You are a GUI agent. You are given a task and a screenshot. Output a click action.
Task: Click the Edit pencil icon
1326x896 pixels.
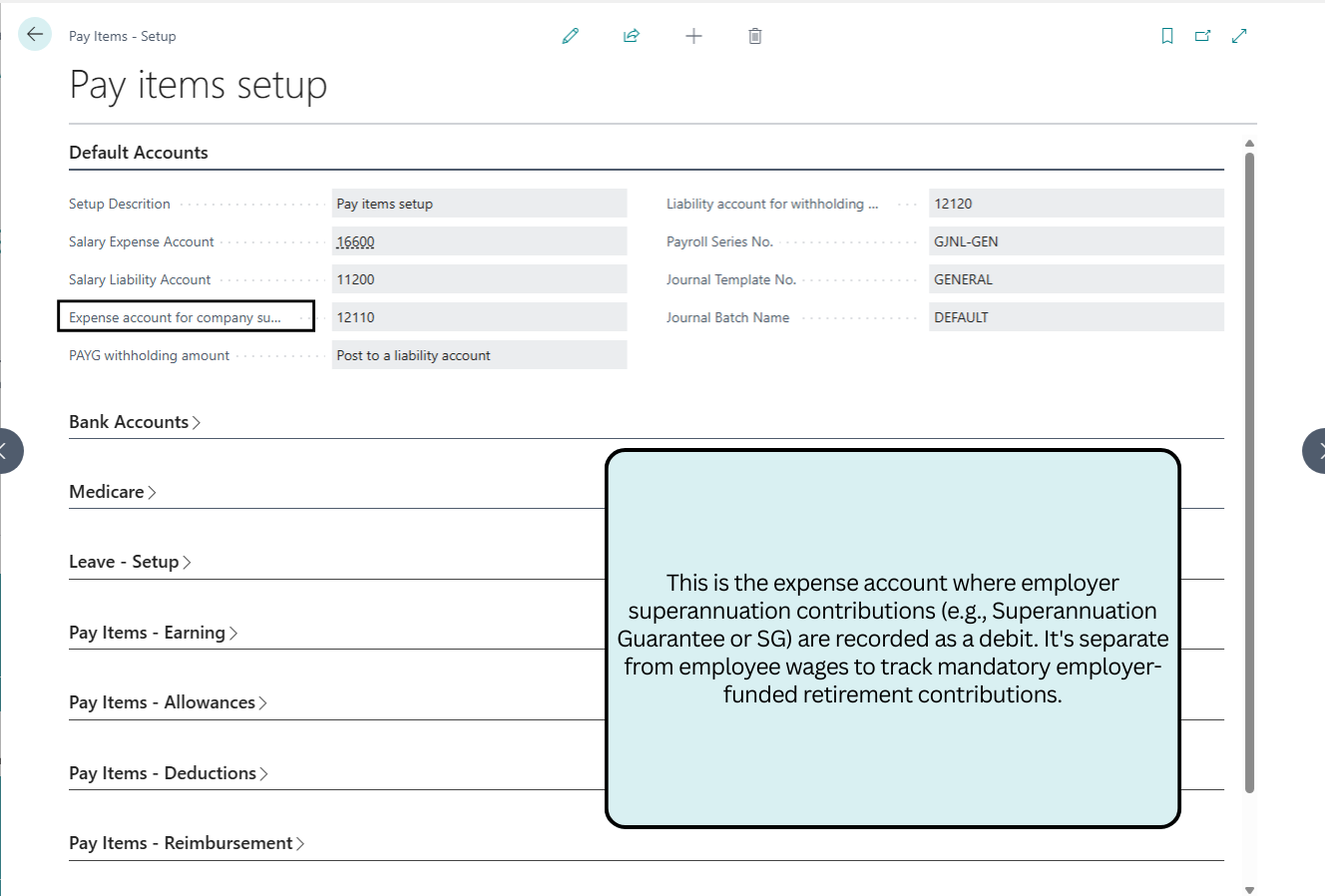[x=570, y=35]
